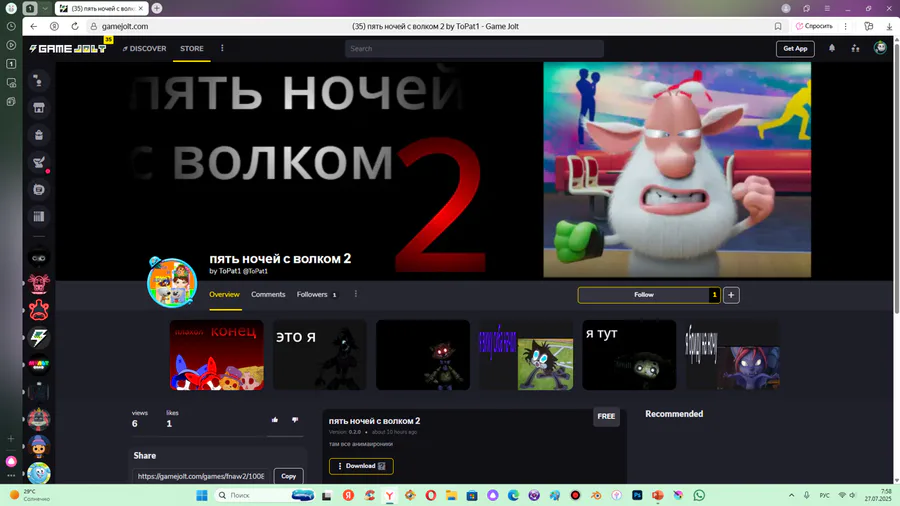Image resolution: width=900 pixels, height=506 pixels.
Task: Open the quests icon with red dot
Action: [39, 162]
